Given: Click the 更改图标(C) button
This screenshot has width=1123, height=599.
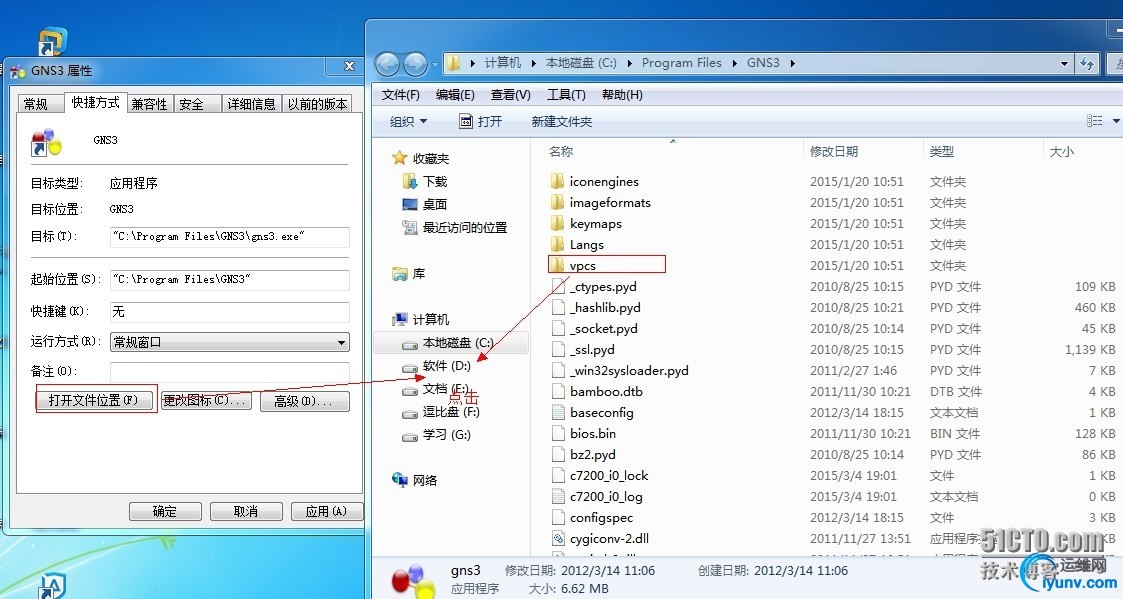Looking at the screenshot, I should click(x=206, y=401).
